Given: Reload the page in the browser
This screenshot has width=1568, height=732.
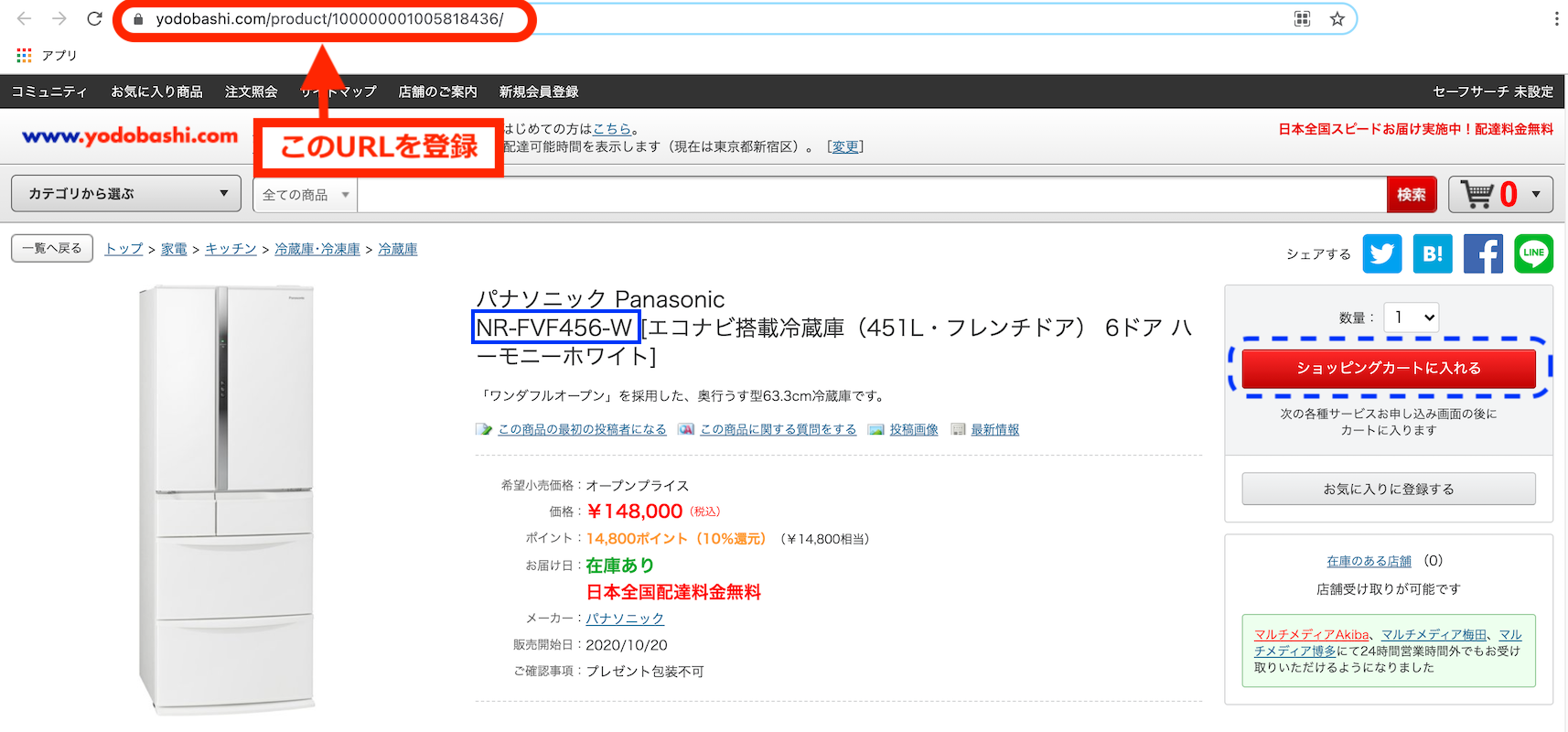Looking at the screenshot, I should point(94,19).
